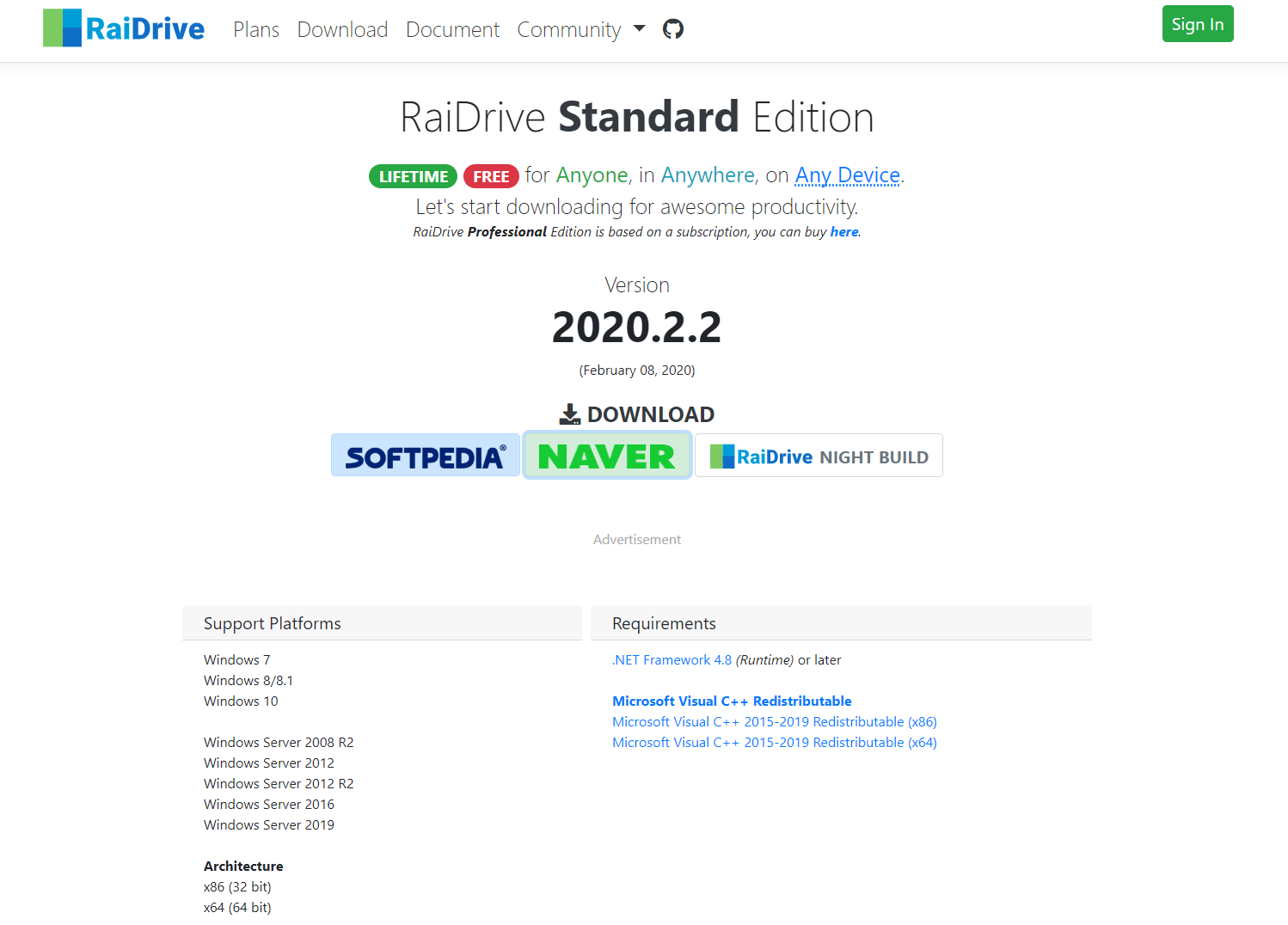Open the Document menu item
This screenshot has width=1288, height=925.
[452, 29]
